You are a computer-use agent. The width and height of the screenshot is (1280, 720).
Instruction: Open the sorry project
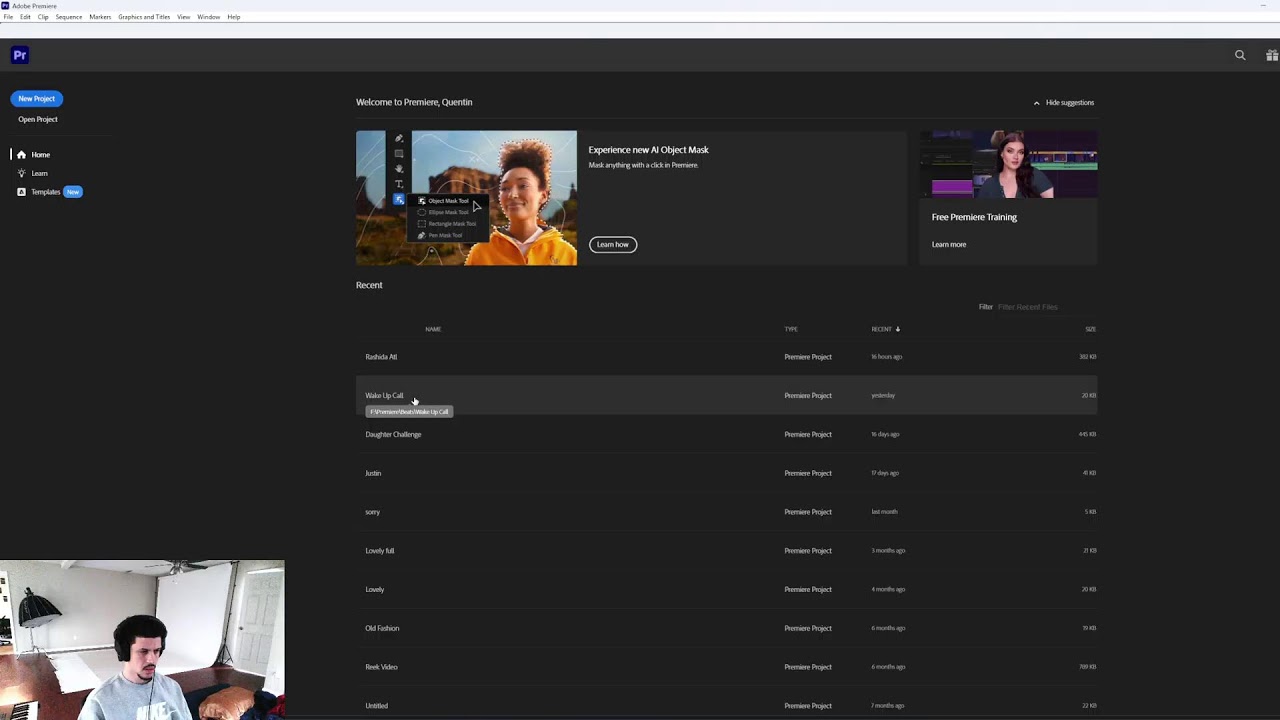point(726,512)
